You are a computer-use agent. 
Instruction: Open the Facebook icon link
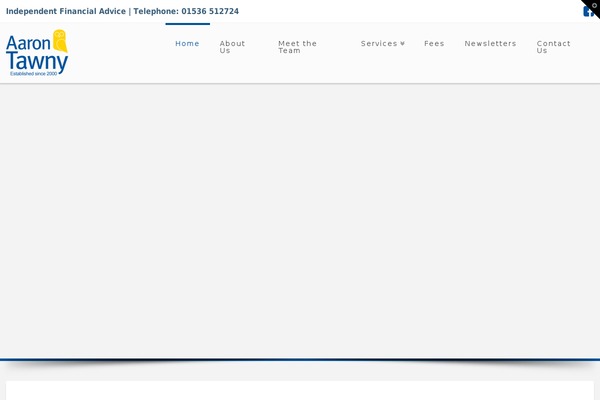pos(588,11)
